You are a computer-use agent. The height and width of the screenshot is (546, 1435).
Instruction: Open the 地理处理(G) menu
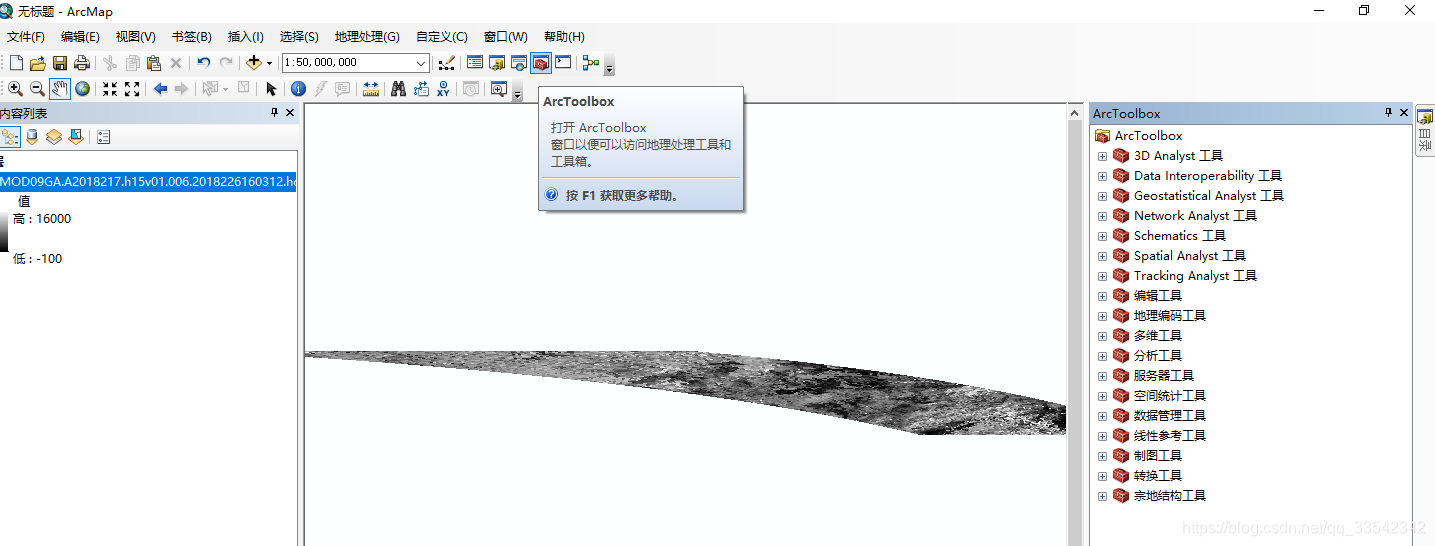(367, 37)
